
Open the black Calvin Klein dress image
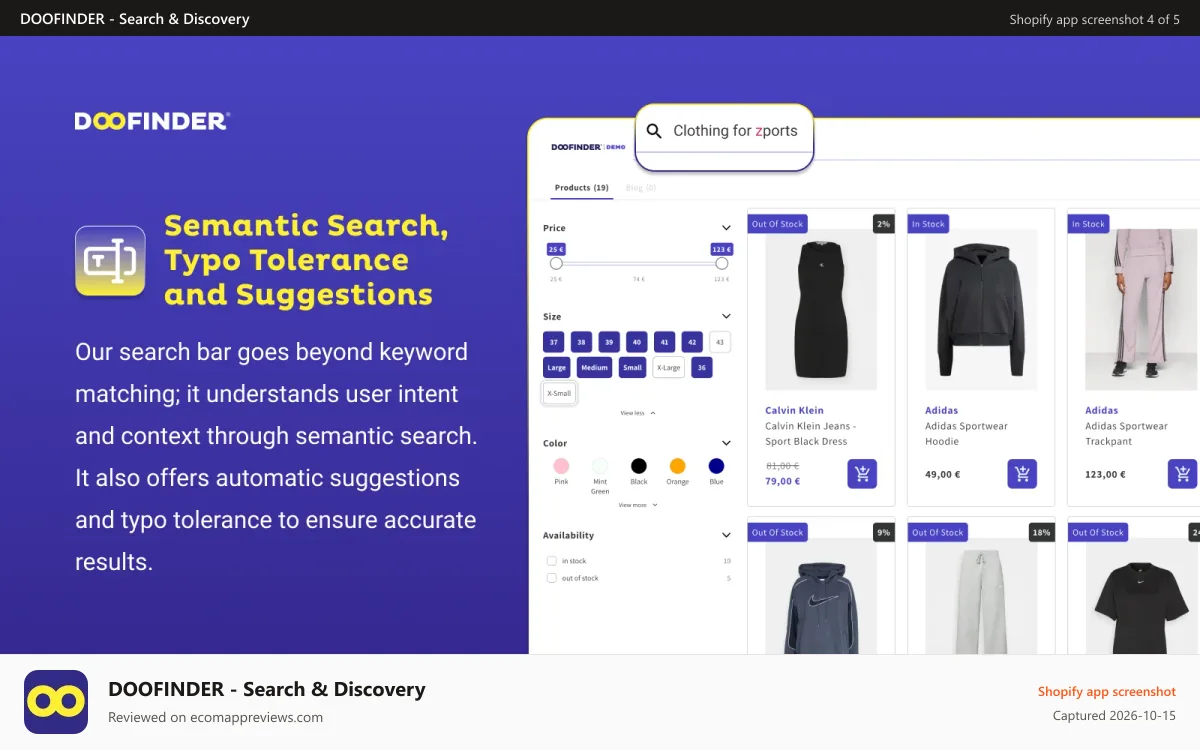coord(821,309)
